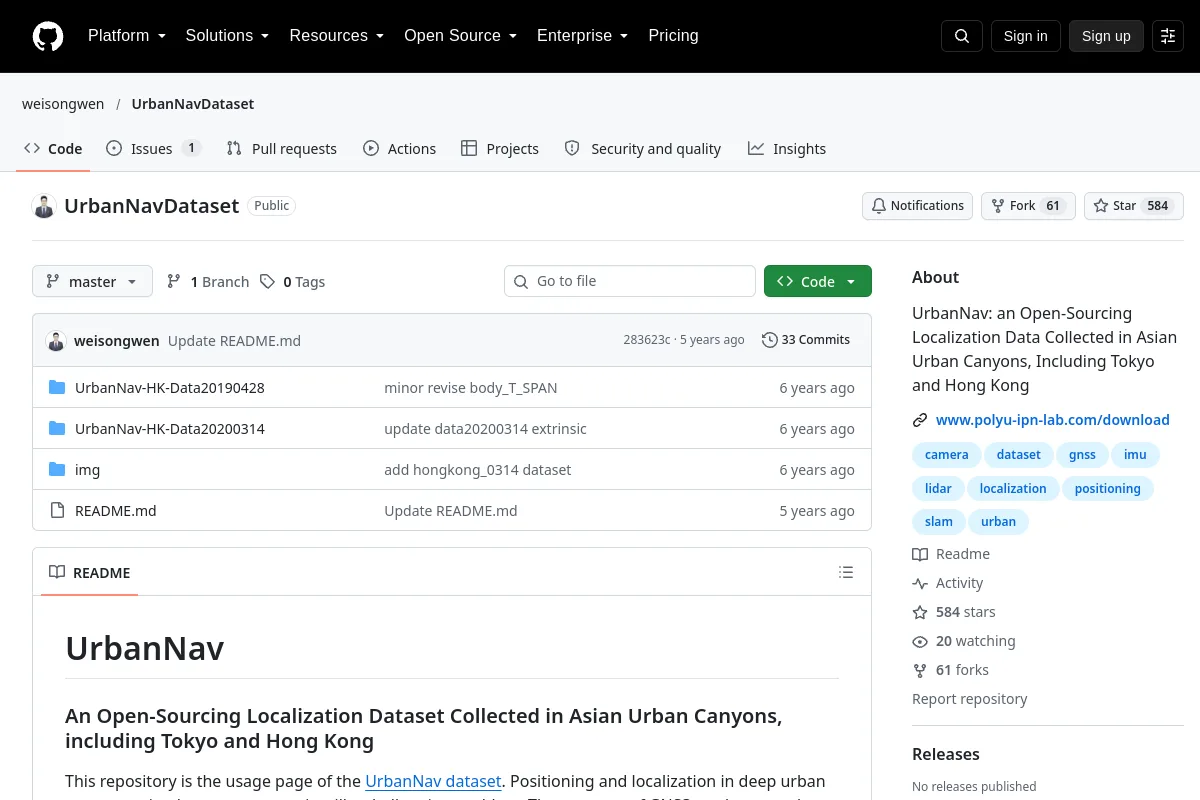Click the weisongwen avatar beside repo title
Image resolution: width=1200 pixels, height=800 pixels.
click(x=44, y=206)
